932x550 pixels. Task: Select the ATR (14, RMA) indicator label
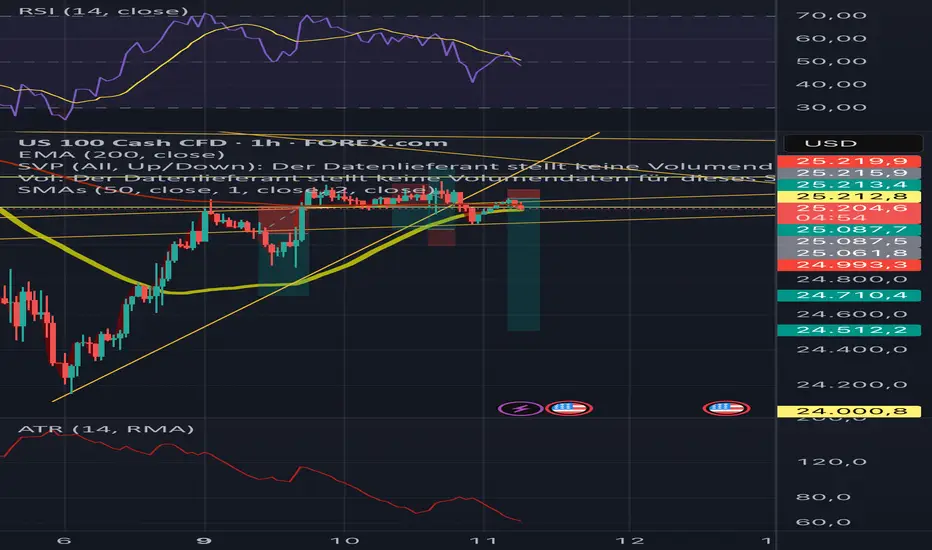pyautogui.click(x=106, y=429)
